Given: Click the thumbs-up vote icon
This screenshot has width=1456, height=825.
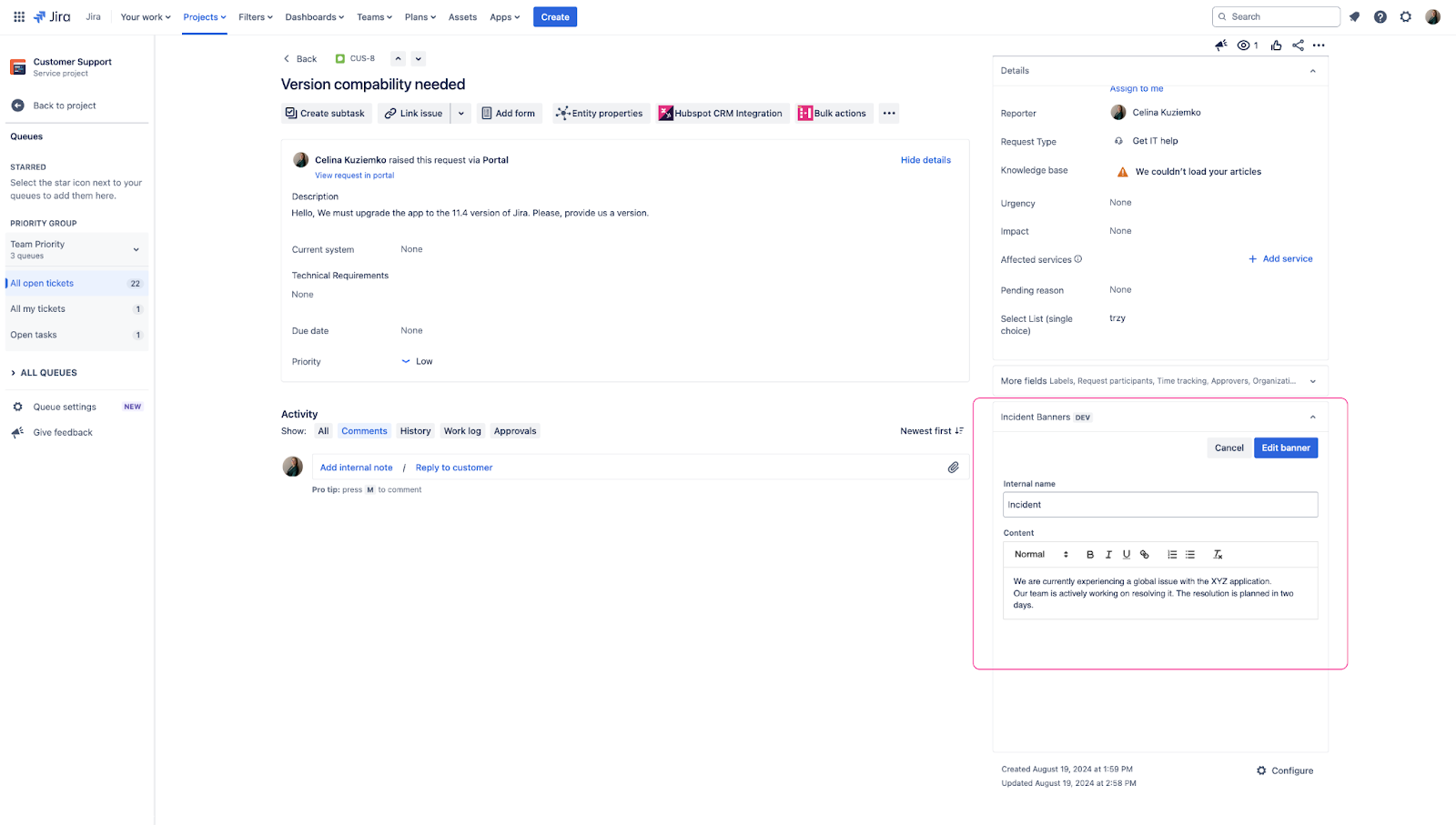Looking at the screenshot, I should (x=1276, y=45).
